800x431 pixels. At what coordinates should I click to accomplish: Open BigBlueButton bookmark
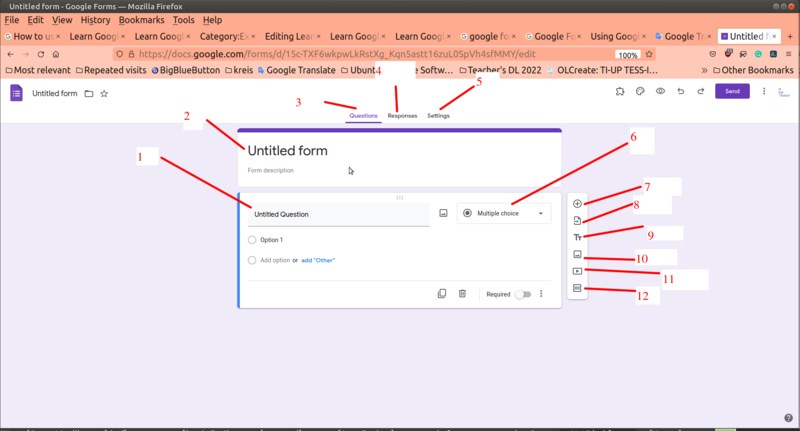tap(186, 70)
